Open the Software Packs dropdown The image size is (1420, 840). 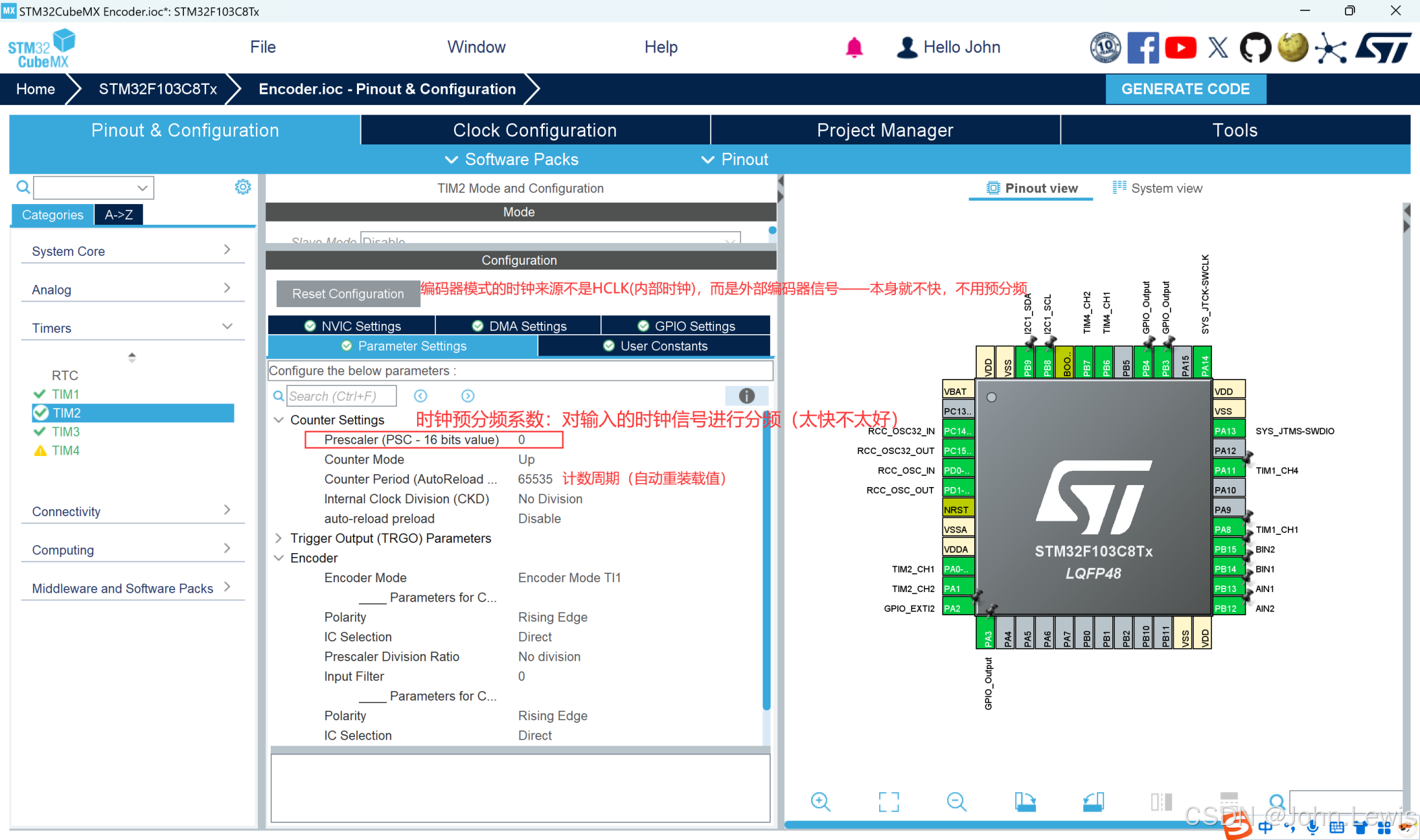coord(512,159)
